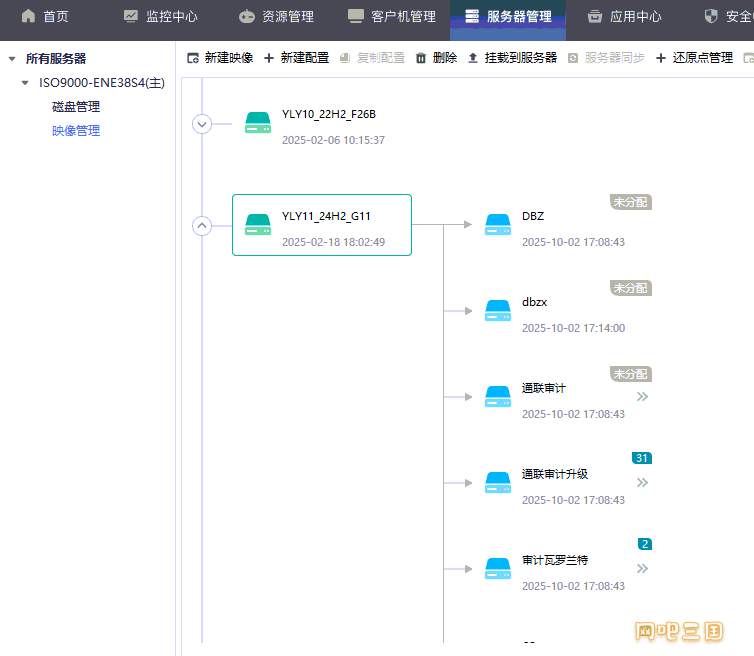Collapse the ISO9000-ENE38S4(主) server node
The height and width of the screenshot is (656, 754).
(25, 83)
